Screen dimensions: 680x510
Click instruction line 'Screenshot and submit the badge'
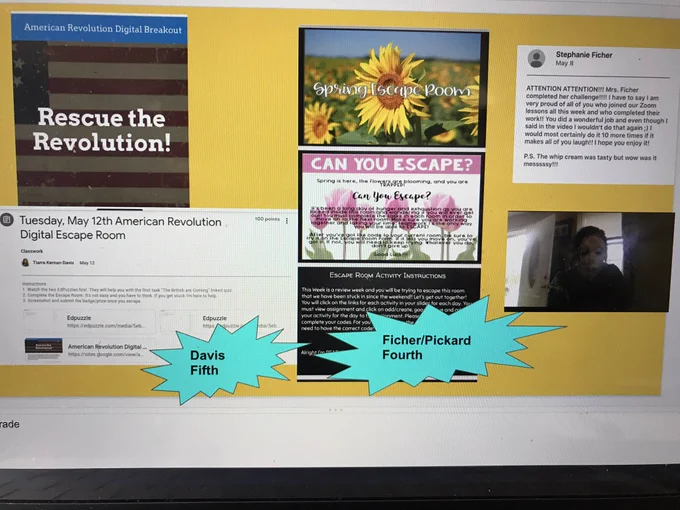(x=82, y=301)
